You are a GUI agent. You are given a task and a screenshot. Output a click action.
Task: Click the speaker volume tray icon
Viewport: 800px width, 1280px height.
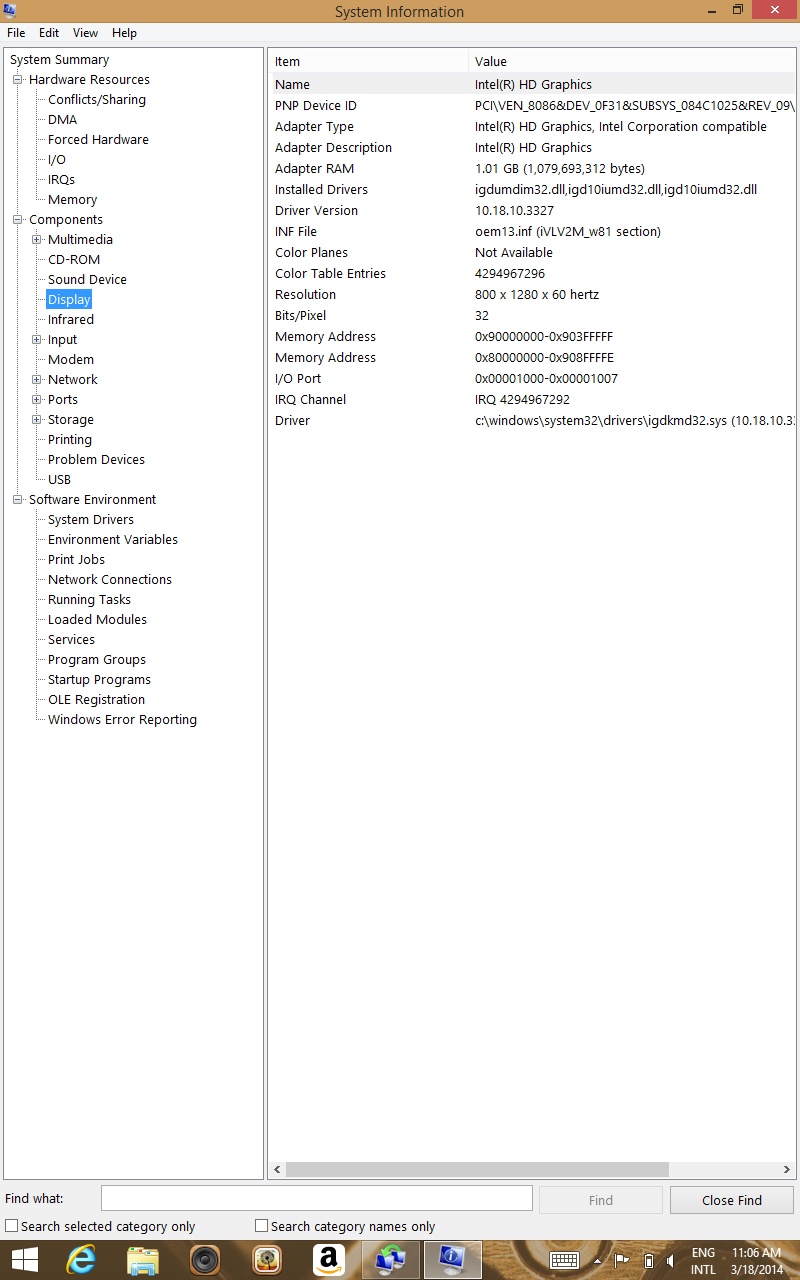pyautogui.click(x=672, y=1260)
